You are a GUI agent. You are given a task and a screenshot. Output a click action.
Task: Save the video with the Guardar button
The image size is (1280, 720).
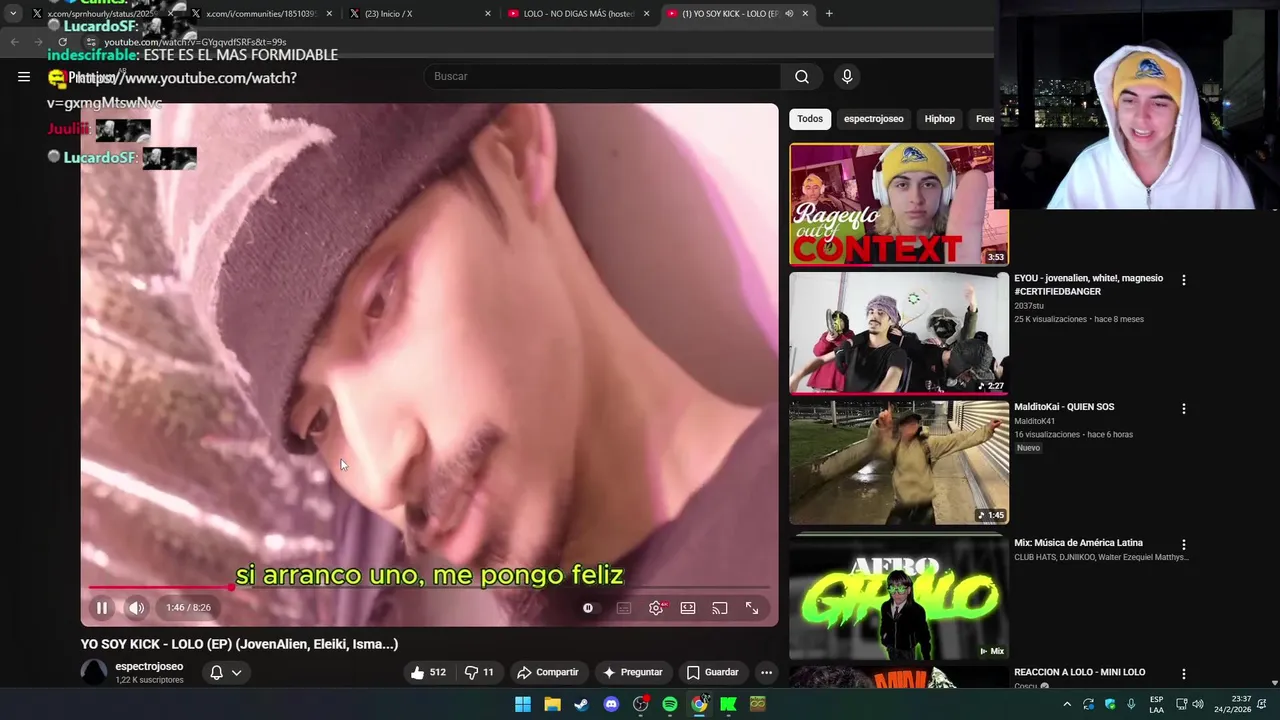click(x=712, y=672)
